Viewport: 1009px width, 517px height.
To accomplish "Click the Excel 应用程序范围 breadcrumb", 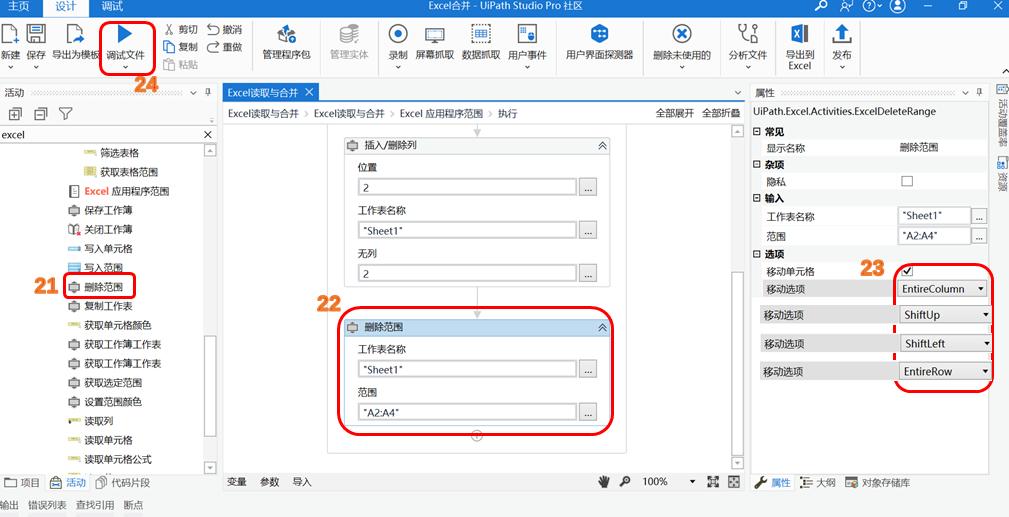I will [x=441, y=113].
